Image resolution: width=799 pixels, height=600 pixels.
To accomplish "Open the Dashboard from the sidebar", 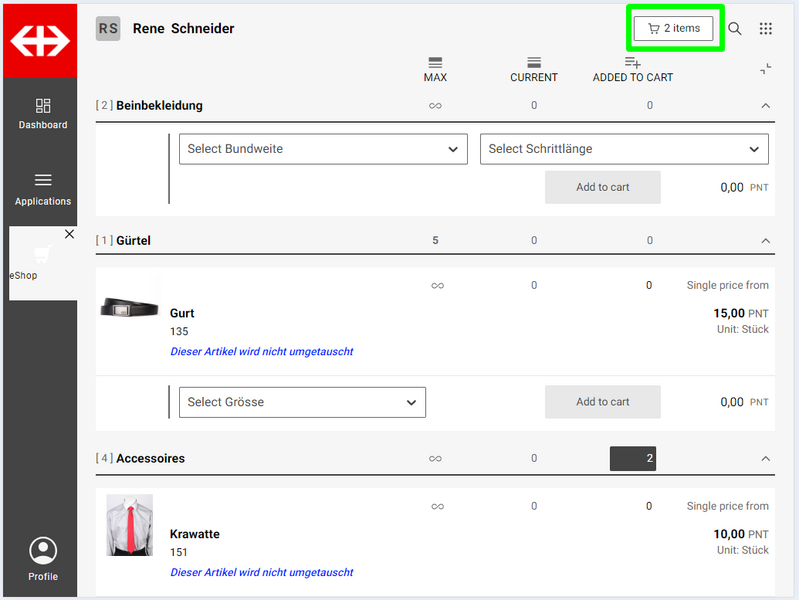I will (43, 114).
